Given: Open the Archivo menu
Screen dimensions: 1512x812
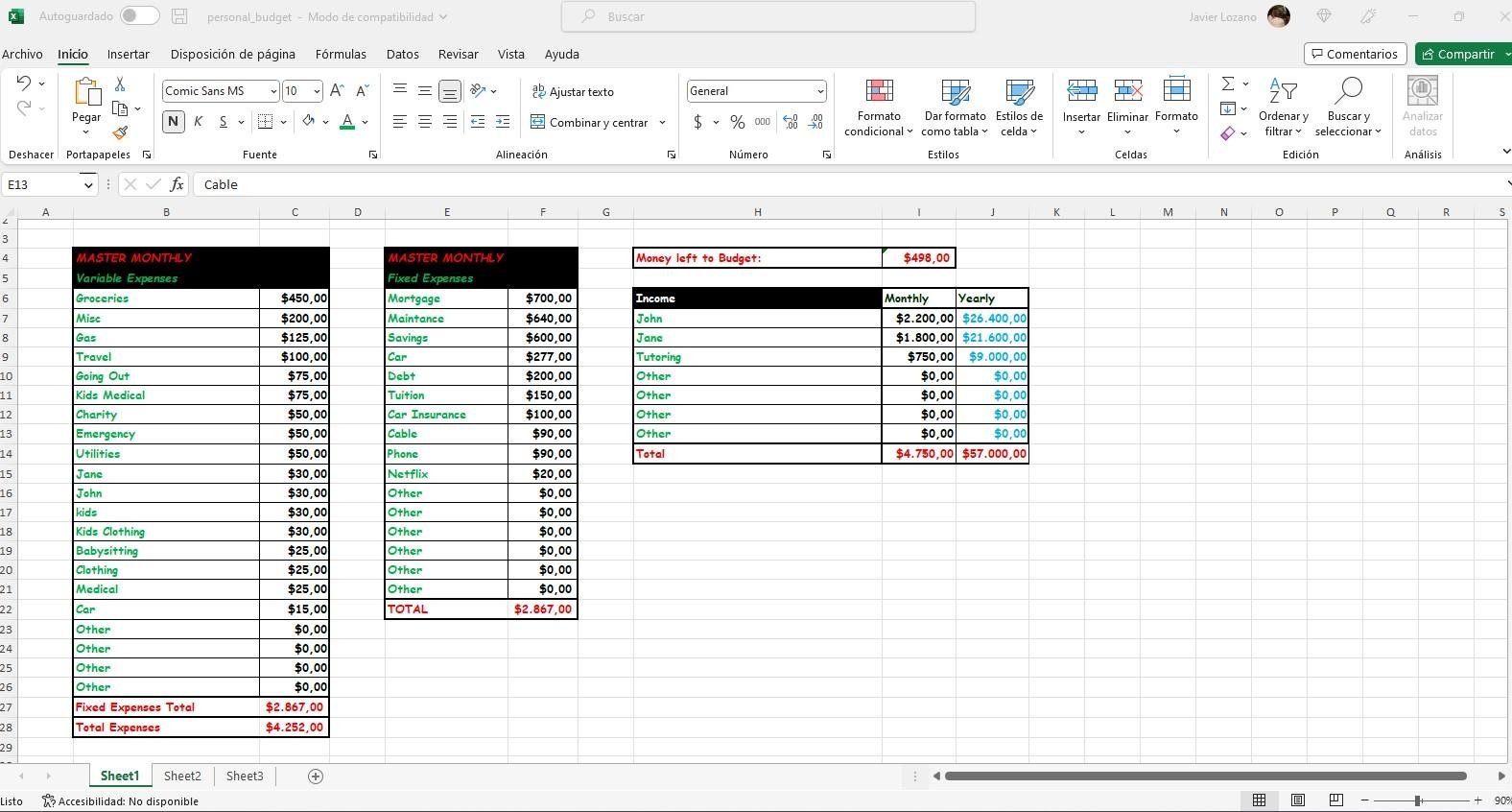Looking at the screenshot, I should (22, 54).
